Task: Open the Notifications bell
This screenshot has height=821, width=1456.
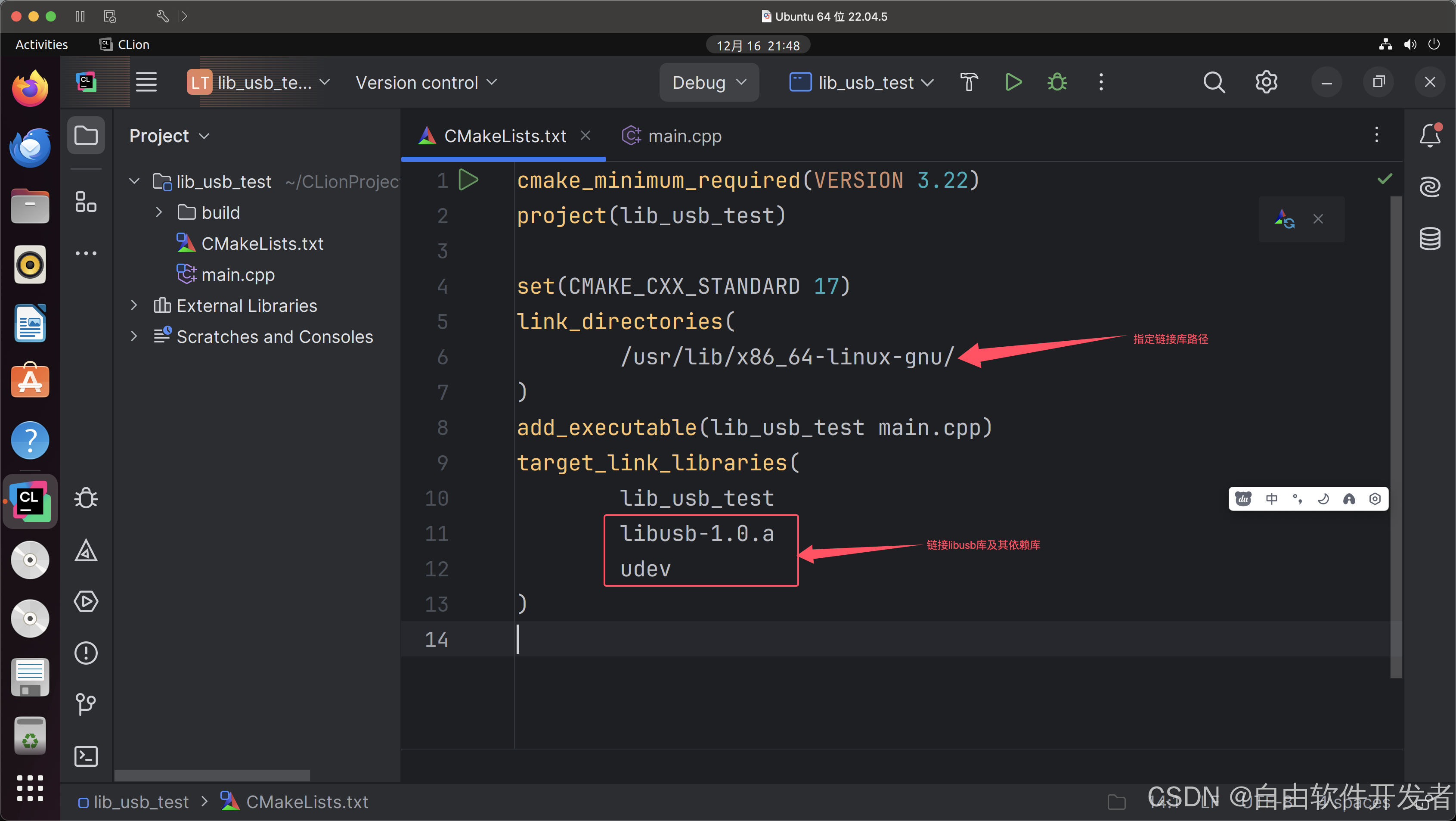Action: (x=1430, y=136)
